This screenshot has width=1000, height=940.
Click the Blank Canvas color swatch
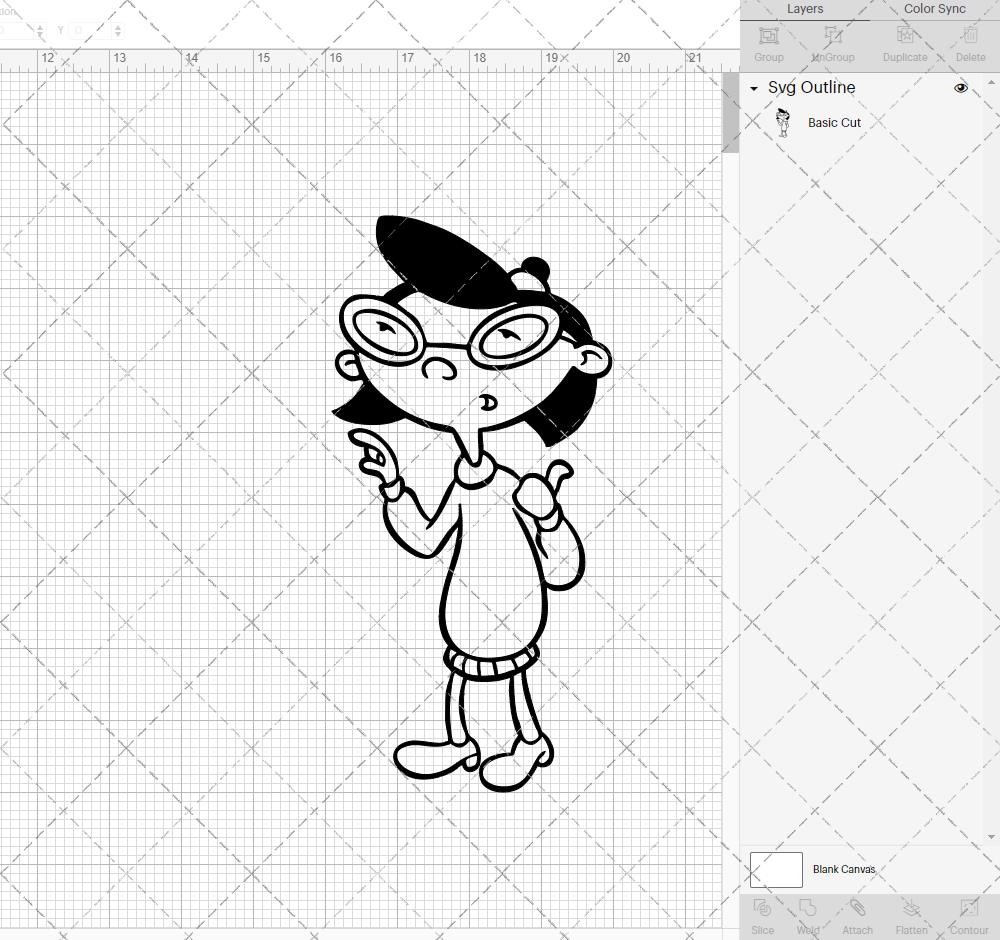coord(776,869)
